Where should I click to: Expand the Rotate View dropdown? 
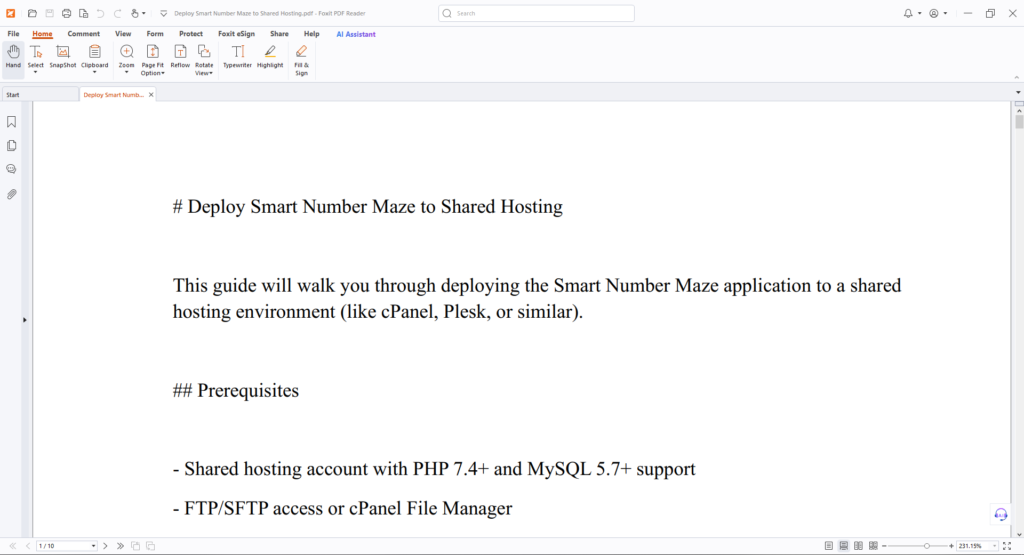click(x=204, y=73)
